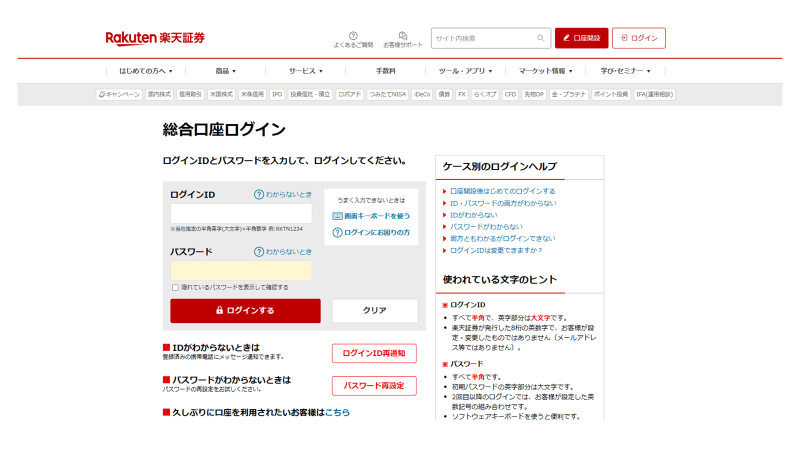Image resolution: width=800 pixels, height=450 pixels.
Task: Enable showing hidden password checkbox
Action: [x=175, y=287]
